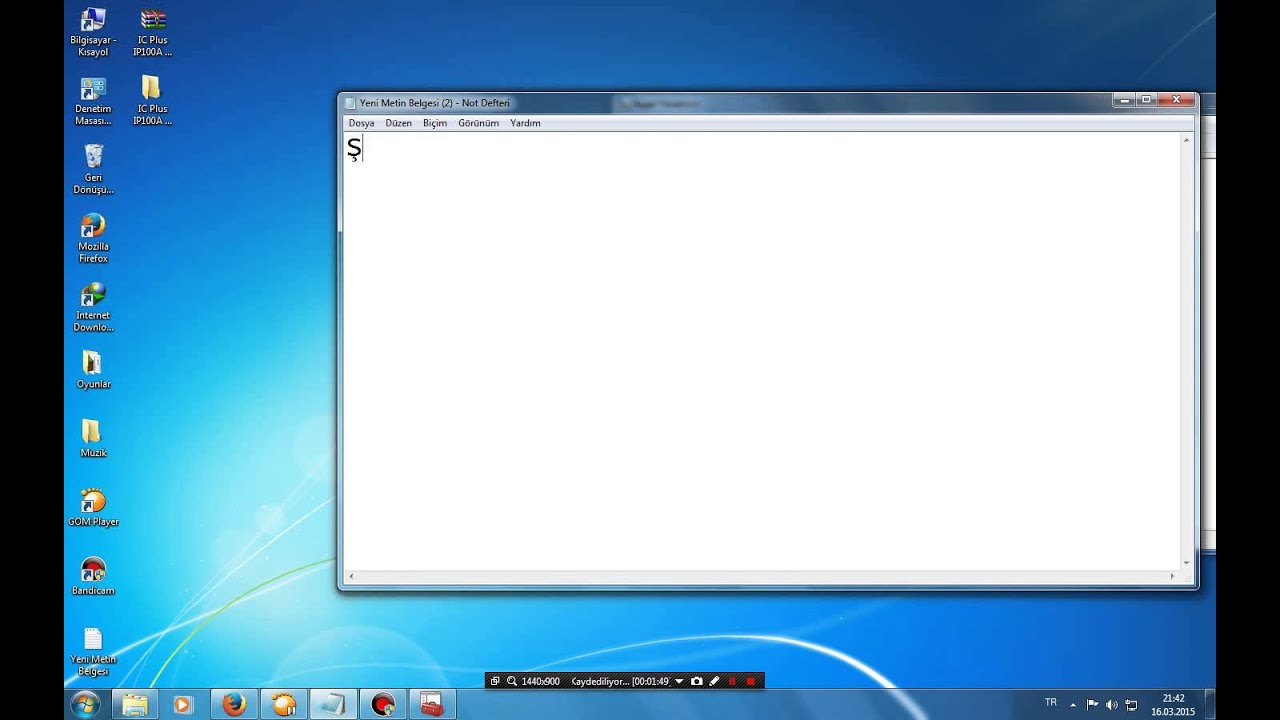Stop the Bandicam recording
Screen dimensions: 1280x720
751,681
